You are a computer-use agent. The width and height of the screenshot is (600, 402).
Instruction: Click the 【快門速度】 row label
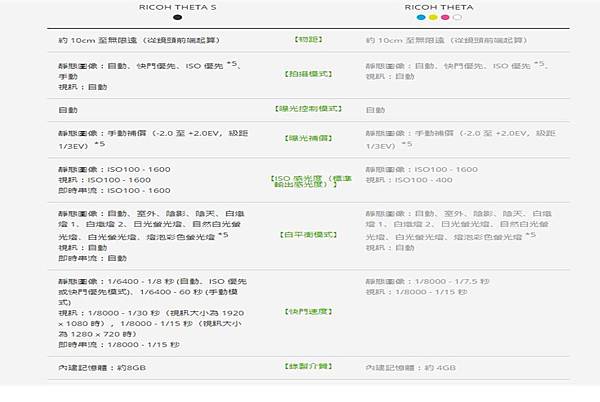pyautogui.click(x=308, y=312)
